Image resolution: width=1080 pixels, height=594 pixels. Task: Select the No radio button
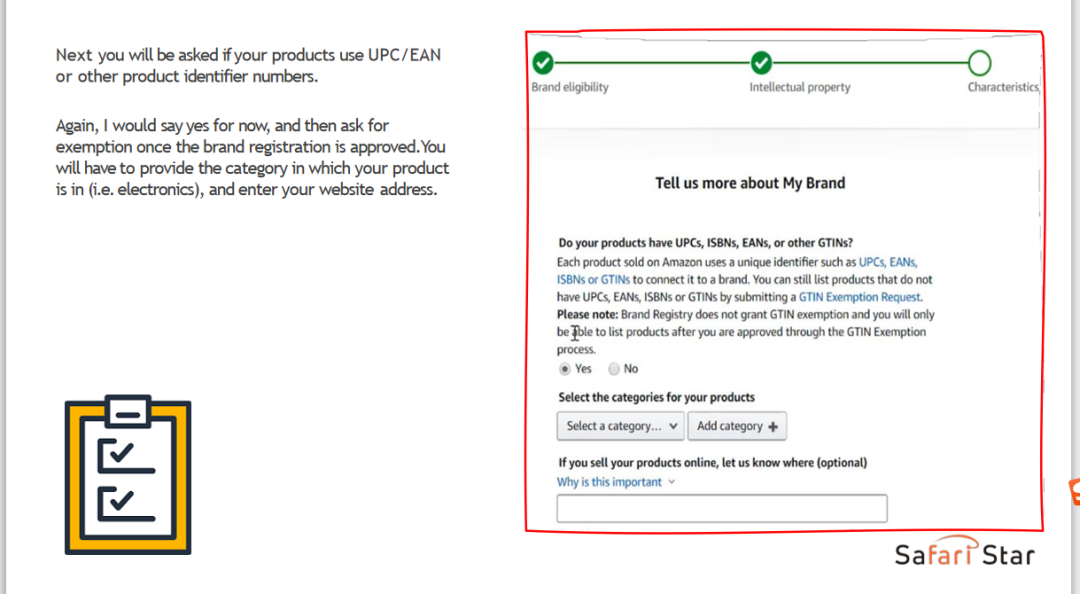click(614, 369)
